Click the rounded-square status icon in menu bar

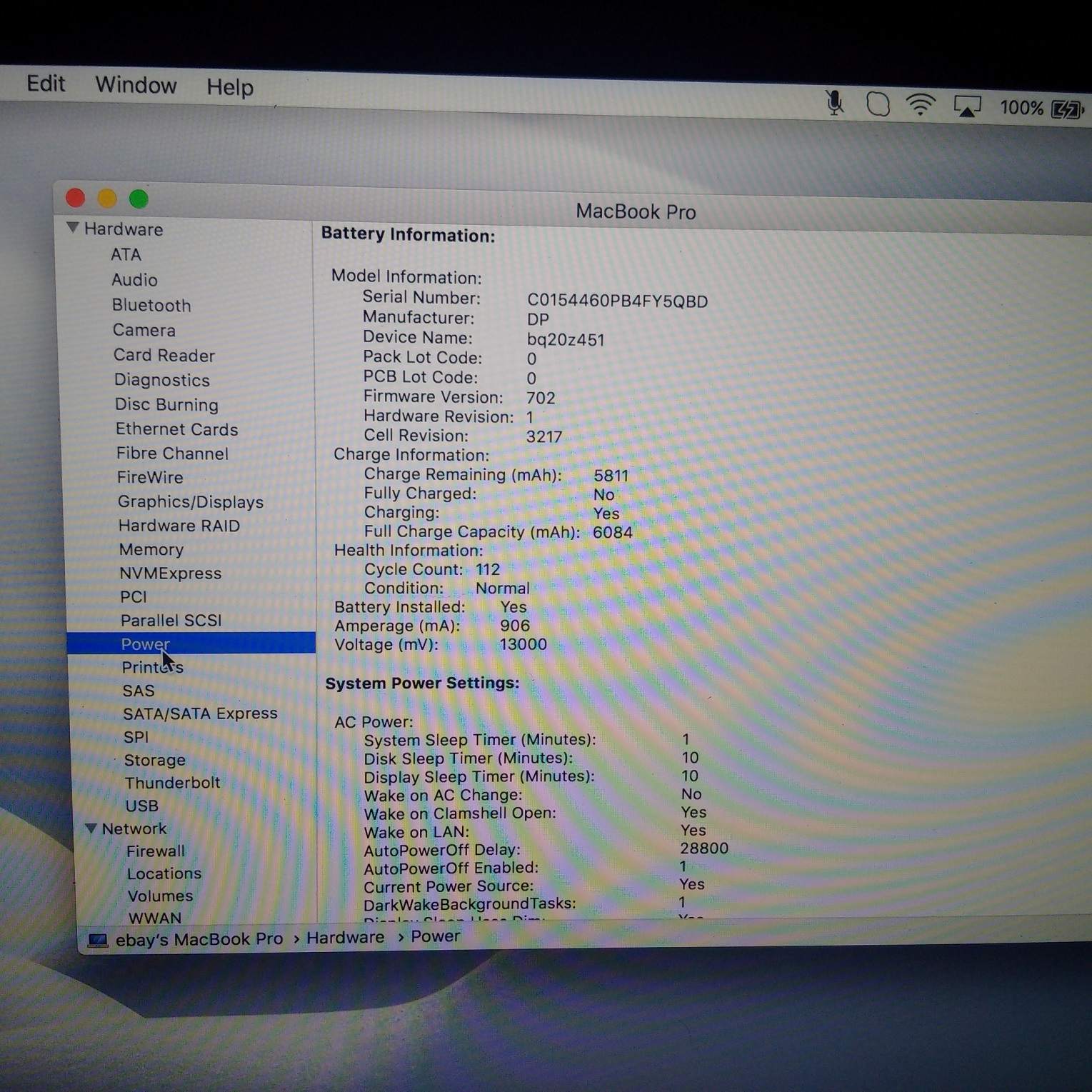878,104
